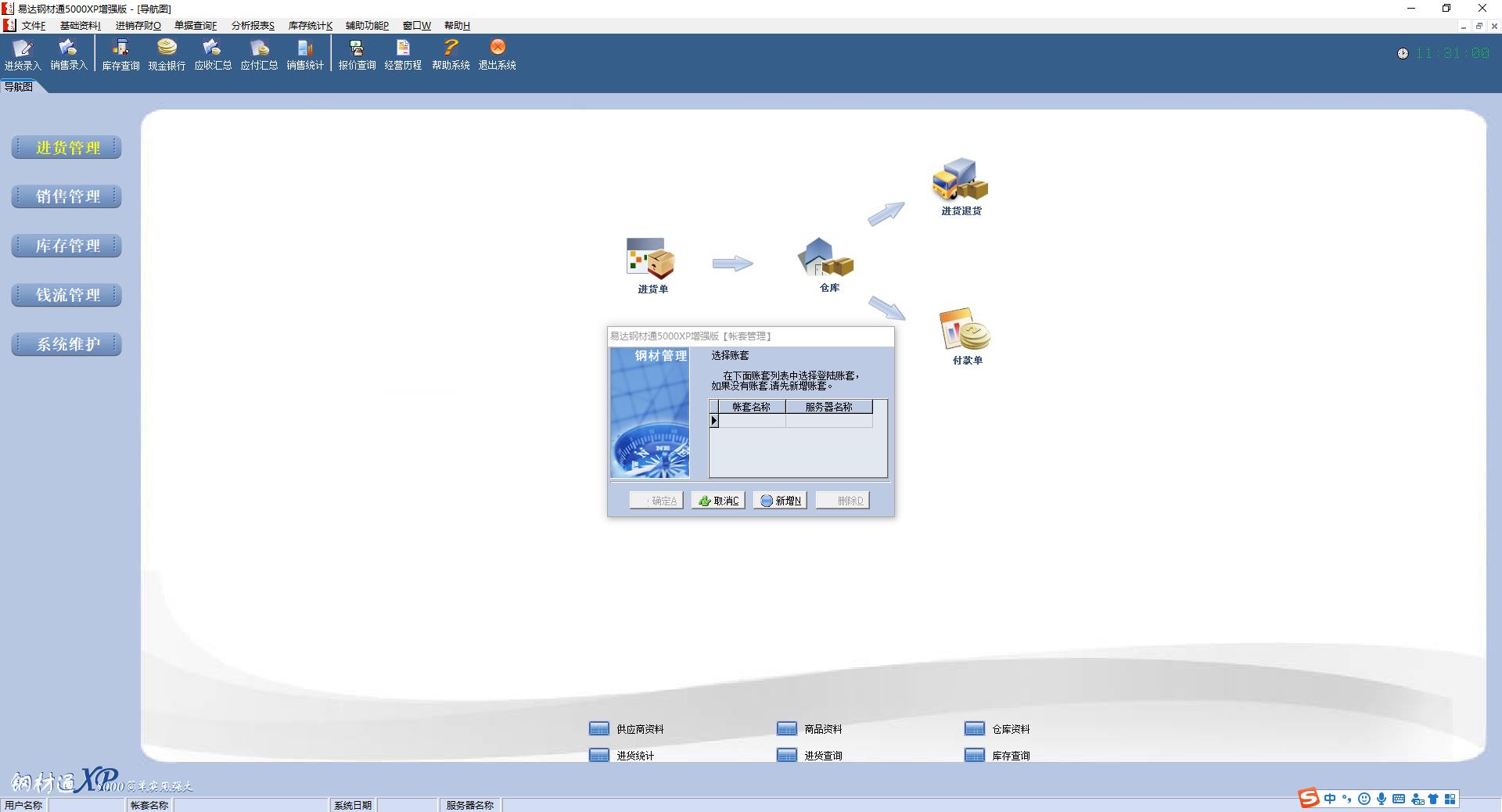Switch to the 导航图 tab

coord(19,87)
